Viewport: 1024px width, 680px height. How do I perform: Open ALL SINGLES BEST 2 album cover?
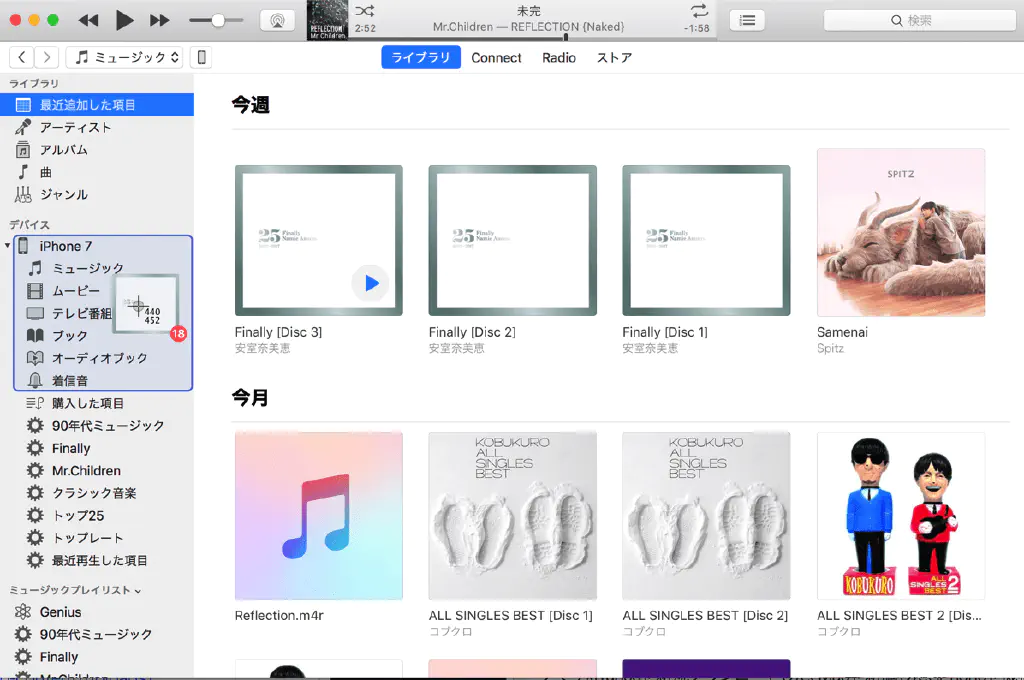click(x=901, y=515)
